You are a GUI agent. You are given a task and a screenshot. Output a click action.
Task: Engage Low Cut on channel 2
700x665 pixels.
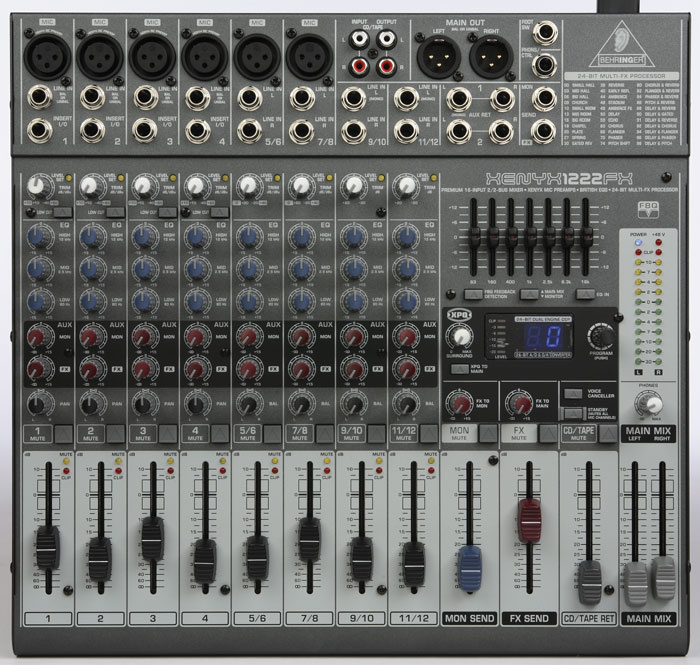(115, 212)
